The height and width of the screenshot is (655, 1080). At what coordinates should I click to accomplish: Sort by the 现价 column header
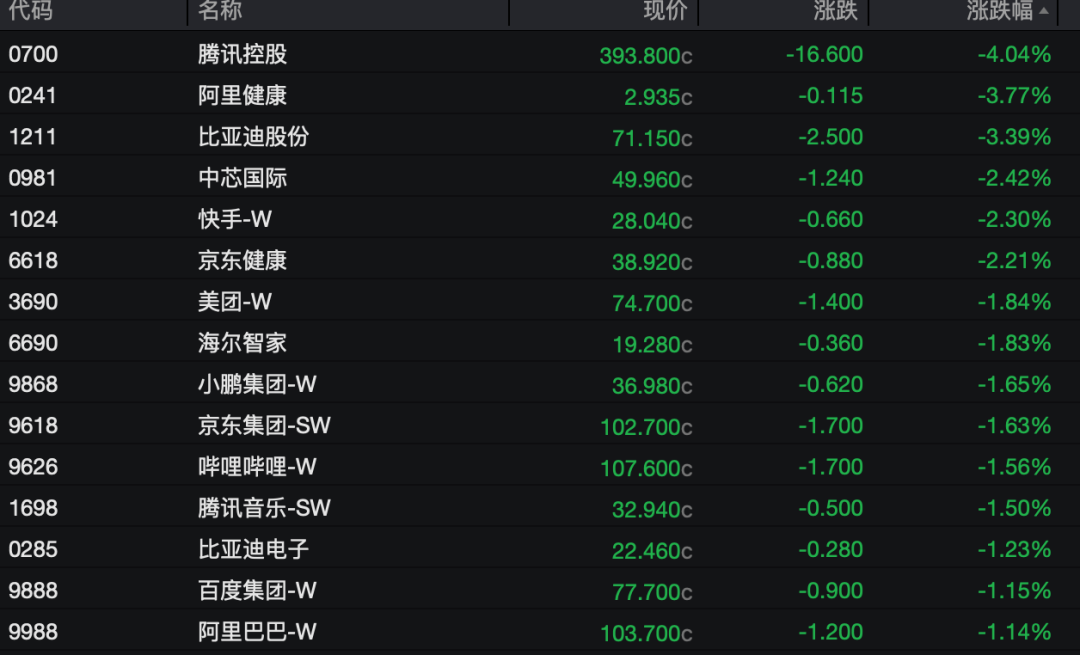(665, 10)
